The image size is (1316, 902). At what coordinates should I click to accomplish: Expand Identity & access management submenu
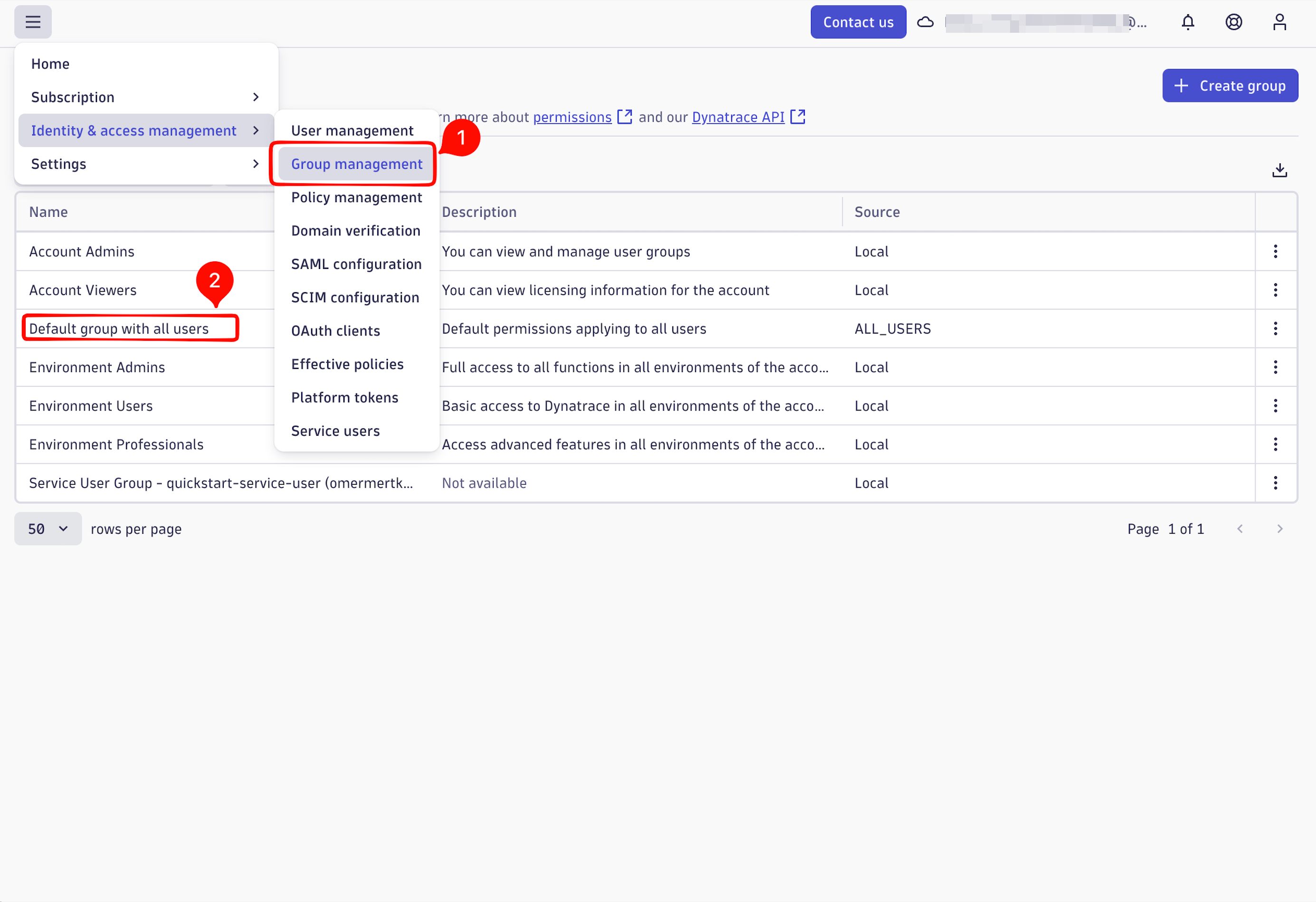[x=146, y=130]
